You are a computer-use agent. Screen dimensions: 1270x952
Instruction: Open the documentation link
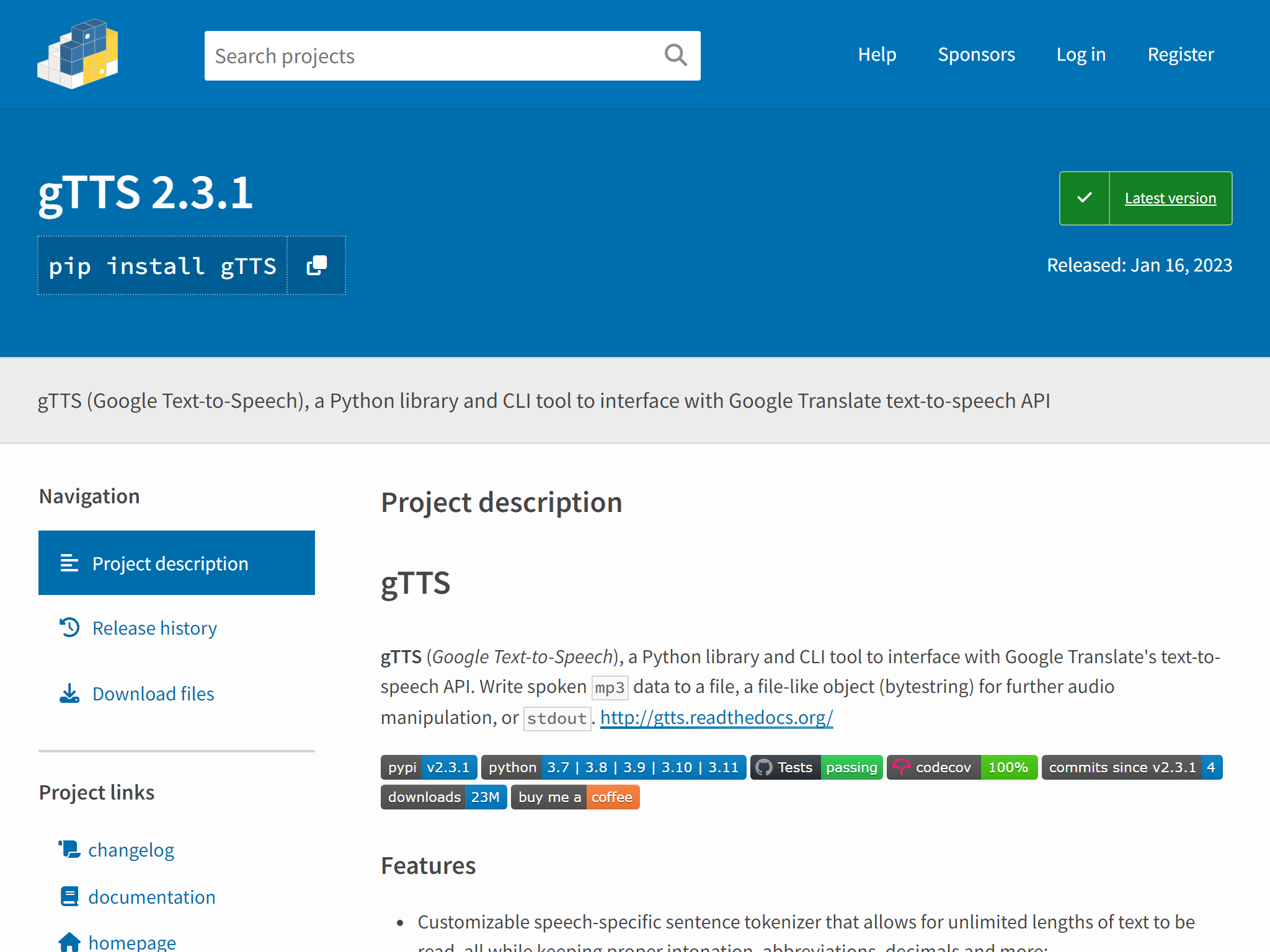click(x=152, y=897)
